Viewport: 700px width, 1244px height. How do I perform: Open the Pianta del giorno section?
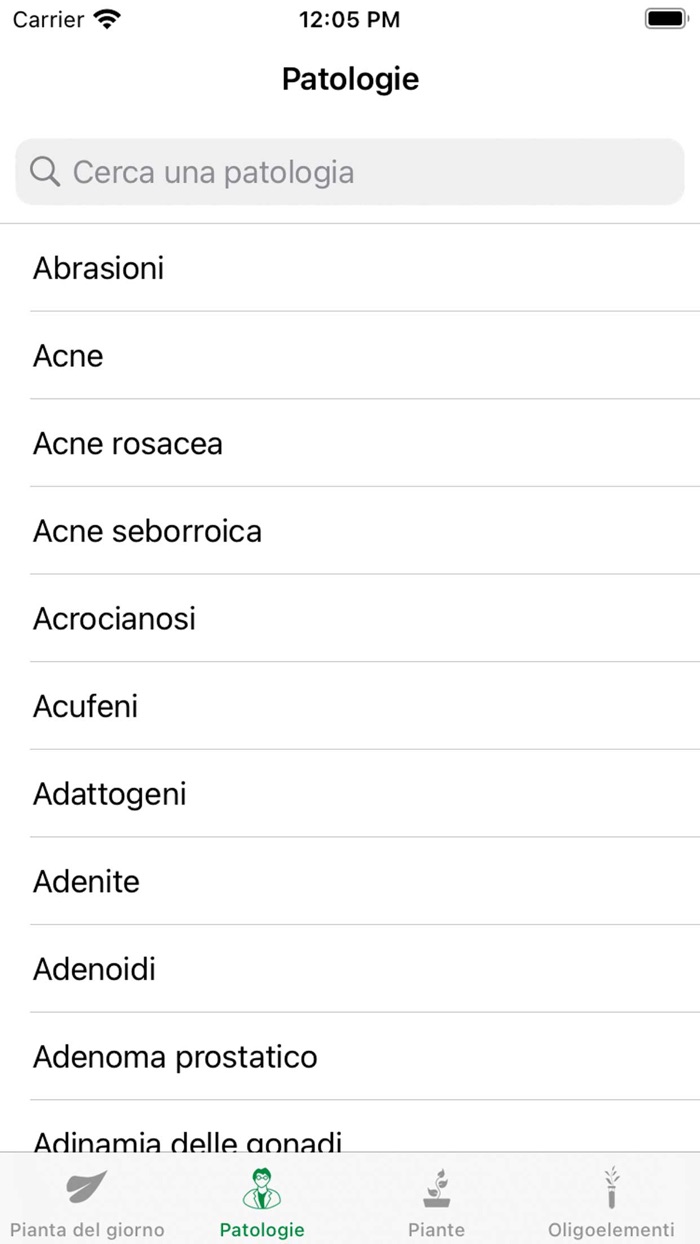86,1200
